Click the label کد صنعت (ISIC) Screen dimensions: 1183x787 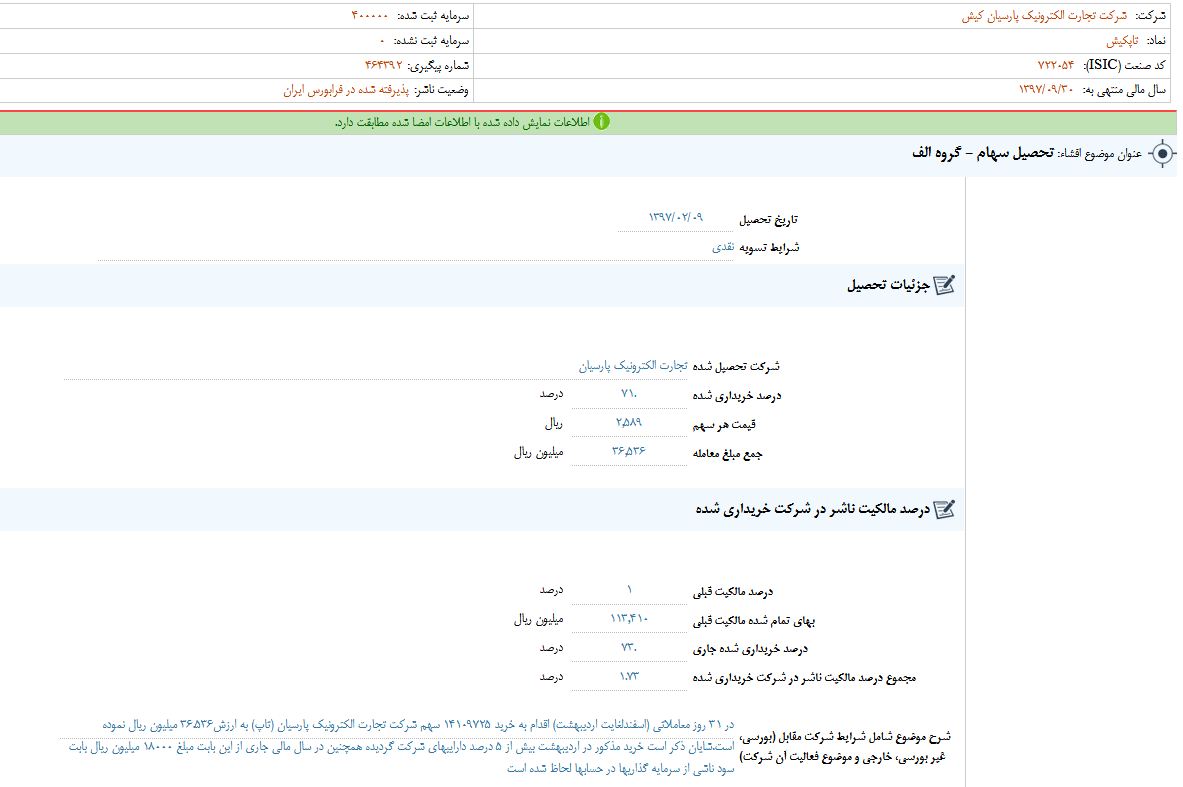pyautogui.click(x=1125, y=66)
